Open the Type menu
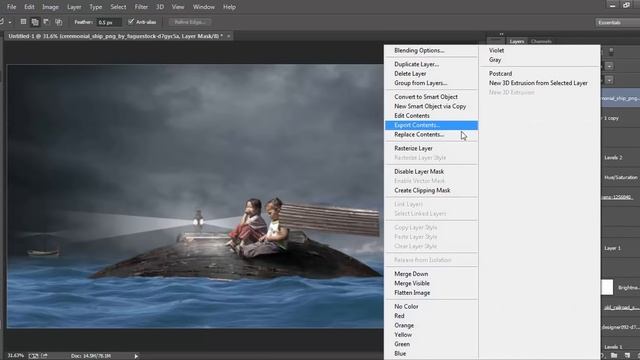 pos(96,7)
